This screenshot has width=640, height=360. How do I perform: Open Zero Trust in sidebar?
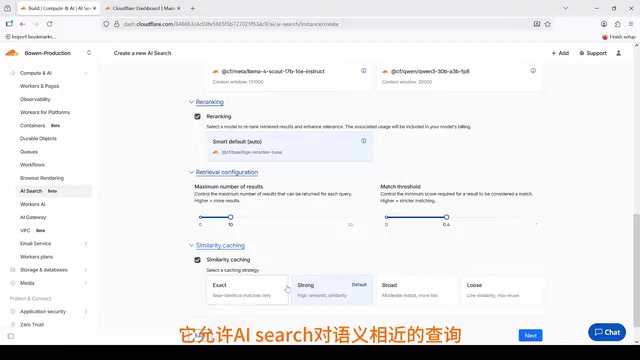[x=32, y=324]
